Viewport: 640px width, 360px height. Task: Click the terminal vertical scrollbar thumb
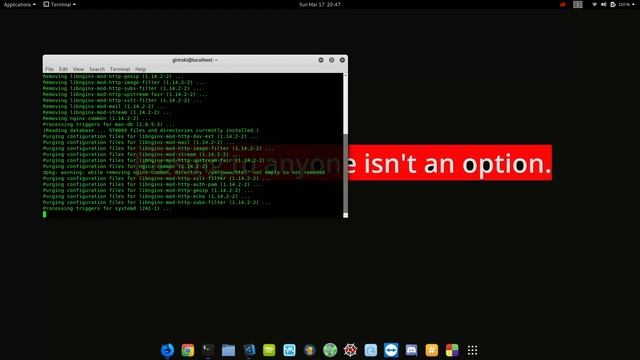coord(345,173)
